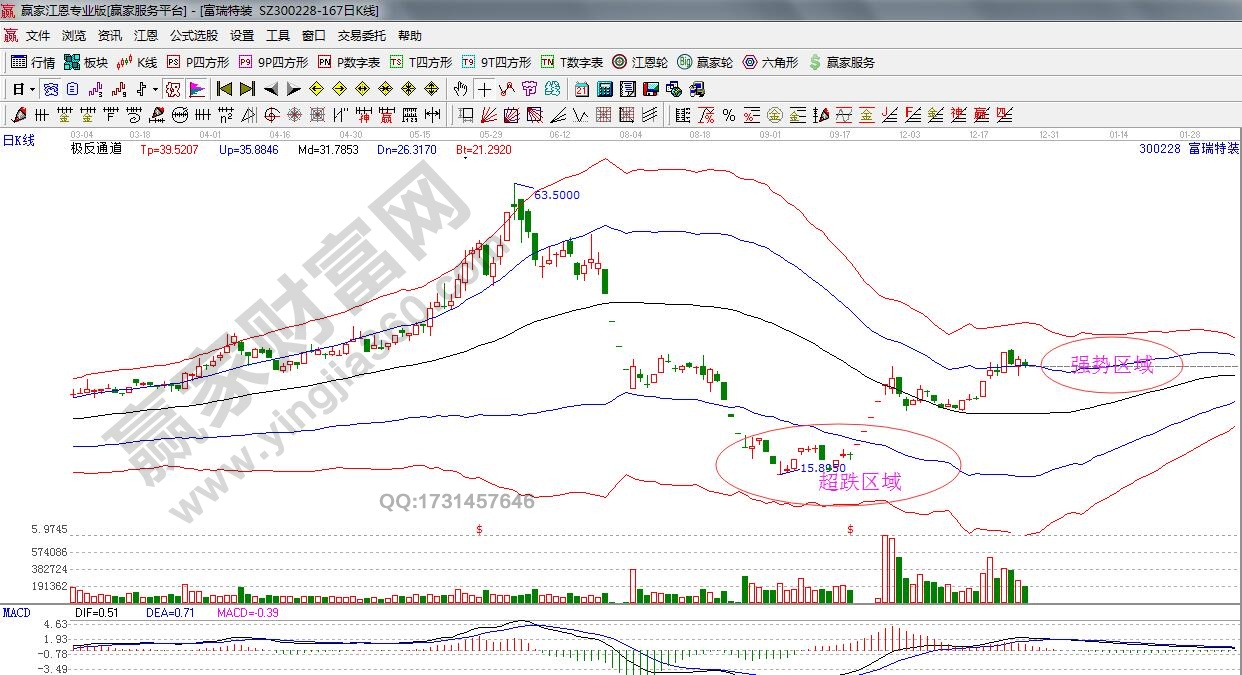Toggle the crosshair cursor button
This screenshot has width=1242, height=675.
(484, 89)
